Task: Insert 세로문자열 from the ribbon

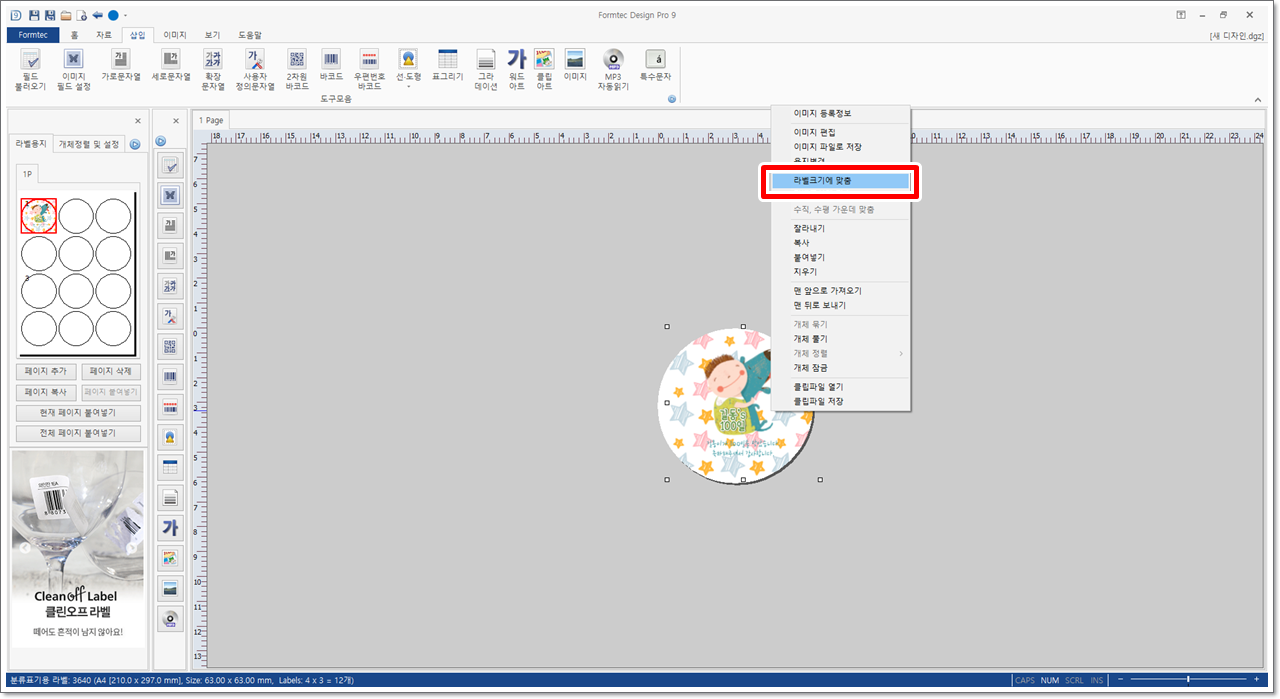Action: point(170,65)
